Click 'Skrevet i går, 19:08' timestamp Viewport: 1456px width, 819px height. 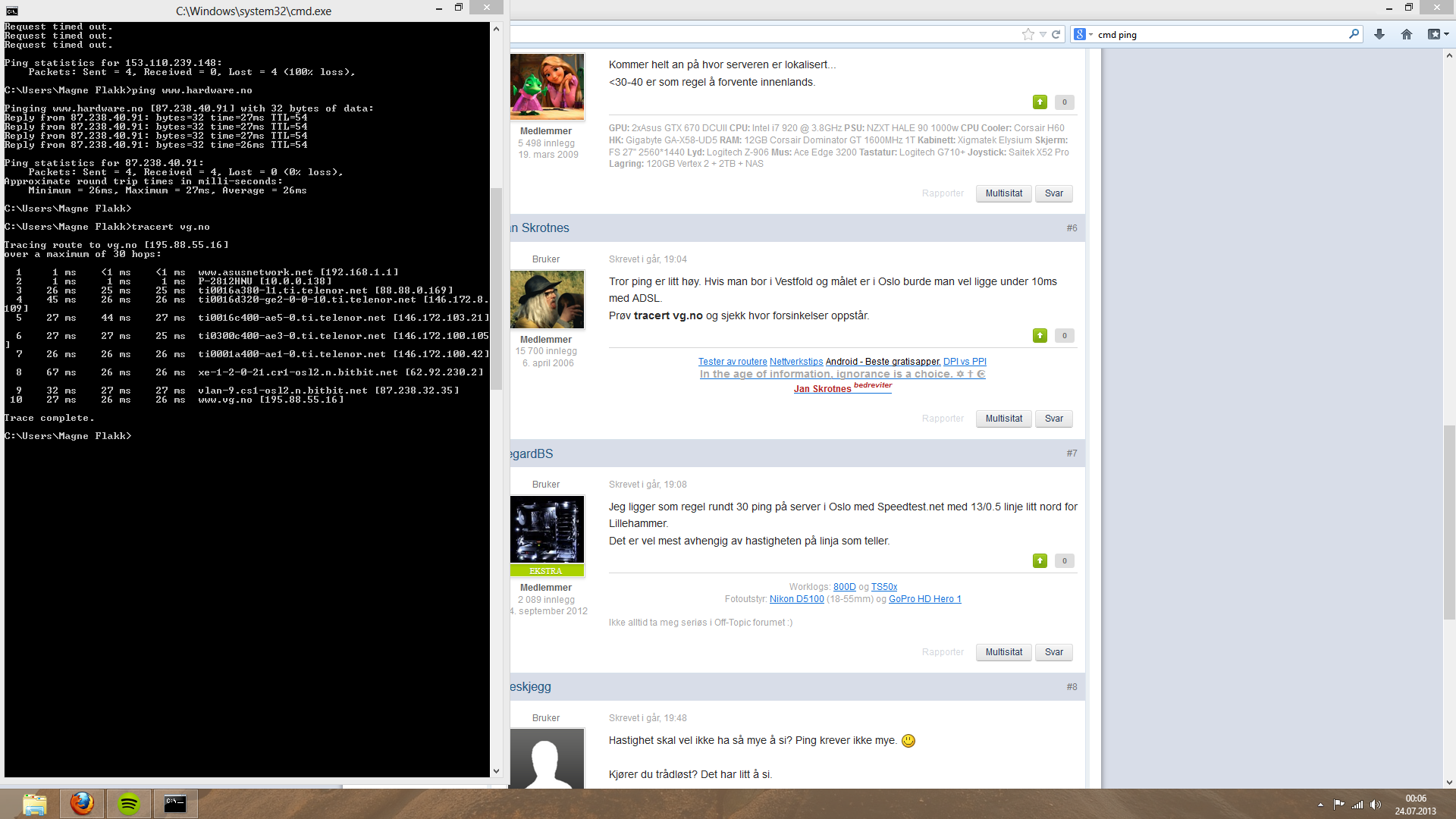[x=648, y=485]
